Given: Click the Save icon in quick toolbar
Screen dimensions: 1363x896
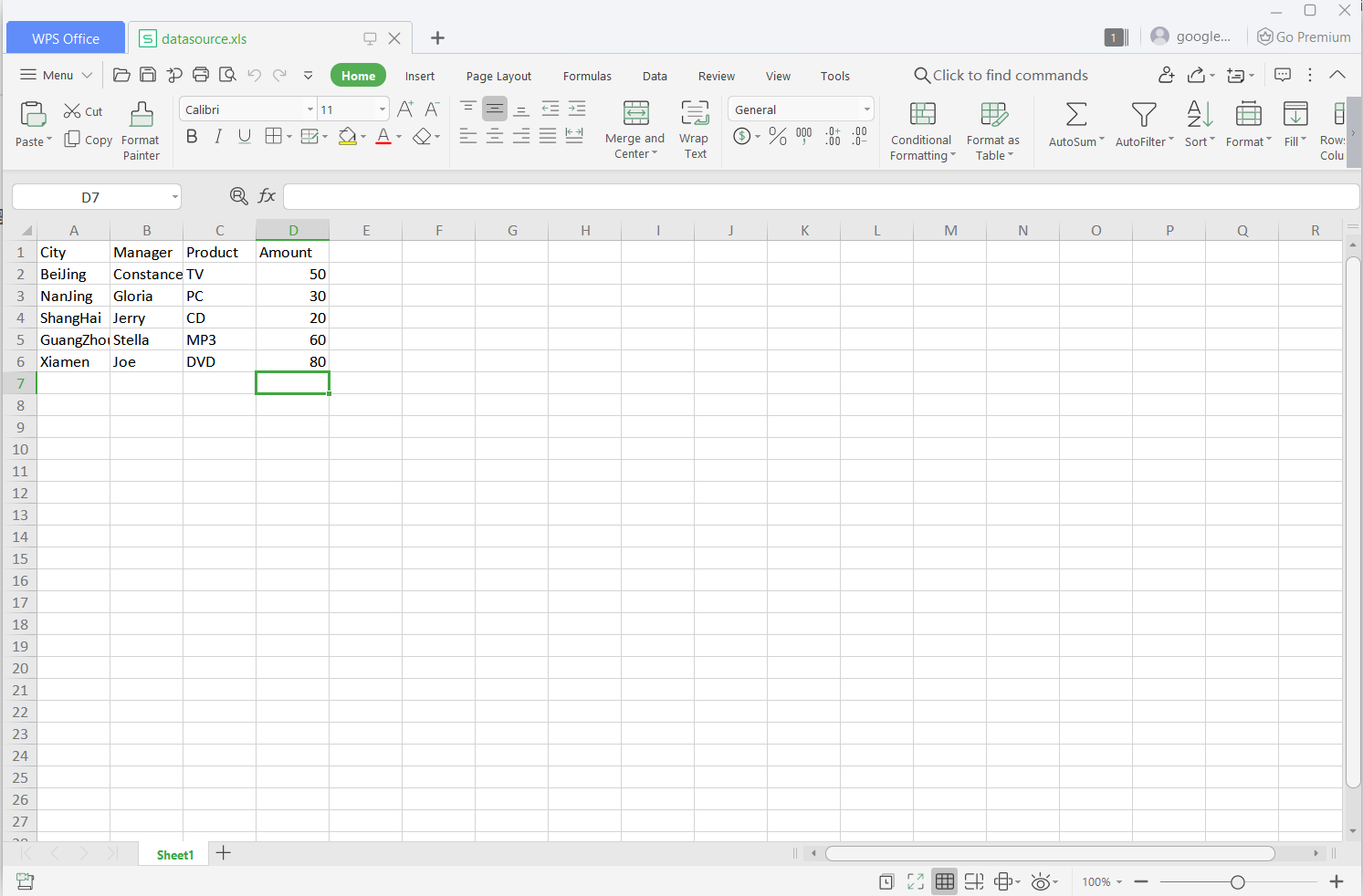Looking at the screenshot, I should pos(148,75).
